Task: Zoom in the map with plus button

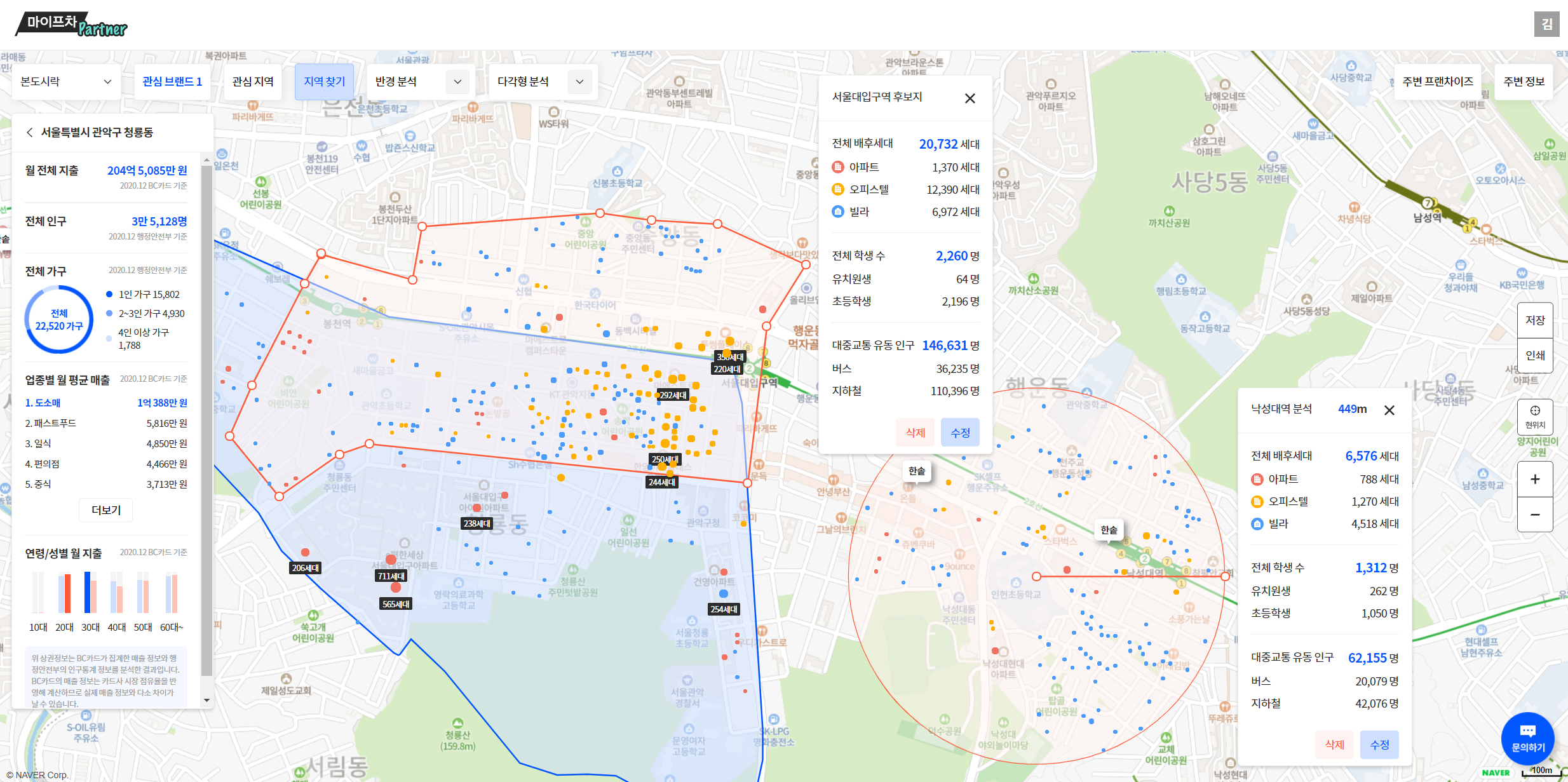Action: pos(1534,479)
